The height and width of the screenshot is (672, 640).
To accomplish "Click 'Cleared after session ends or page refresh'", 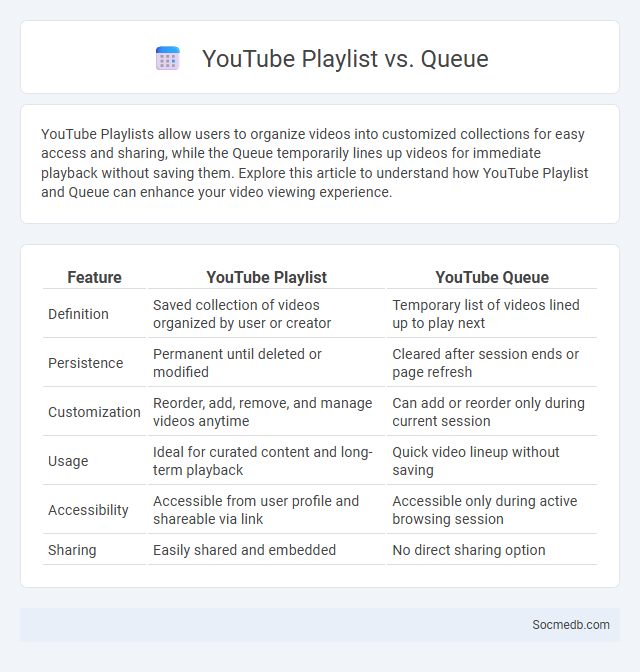I will tap(492, 363).
